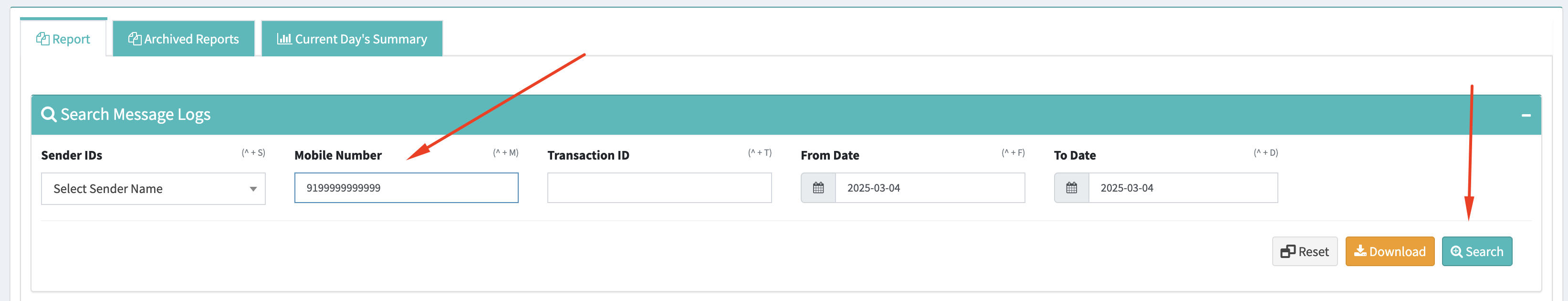Open the Select Sender Name dropdown
The height and width of the screenshot is (301, 1568).
pos(153,189)
